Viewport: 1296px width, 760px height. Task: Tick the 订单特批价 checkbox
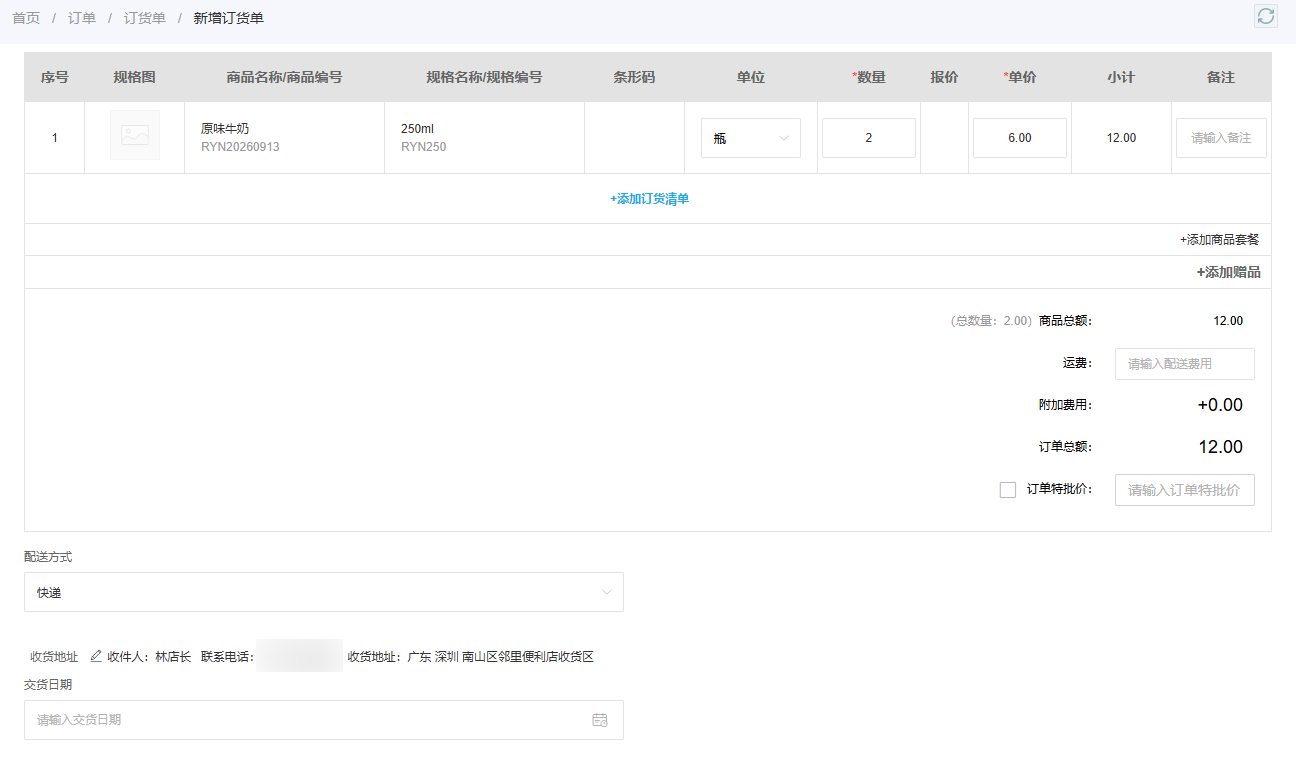[x=1008, y=490]
